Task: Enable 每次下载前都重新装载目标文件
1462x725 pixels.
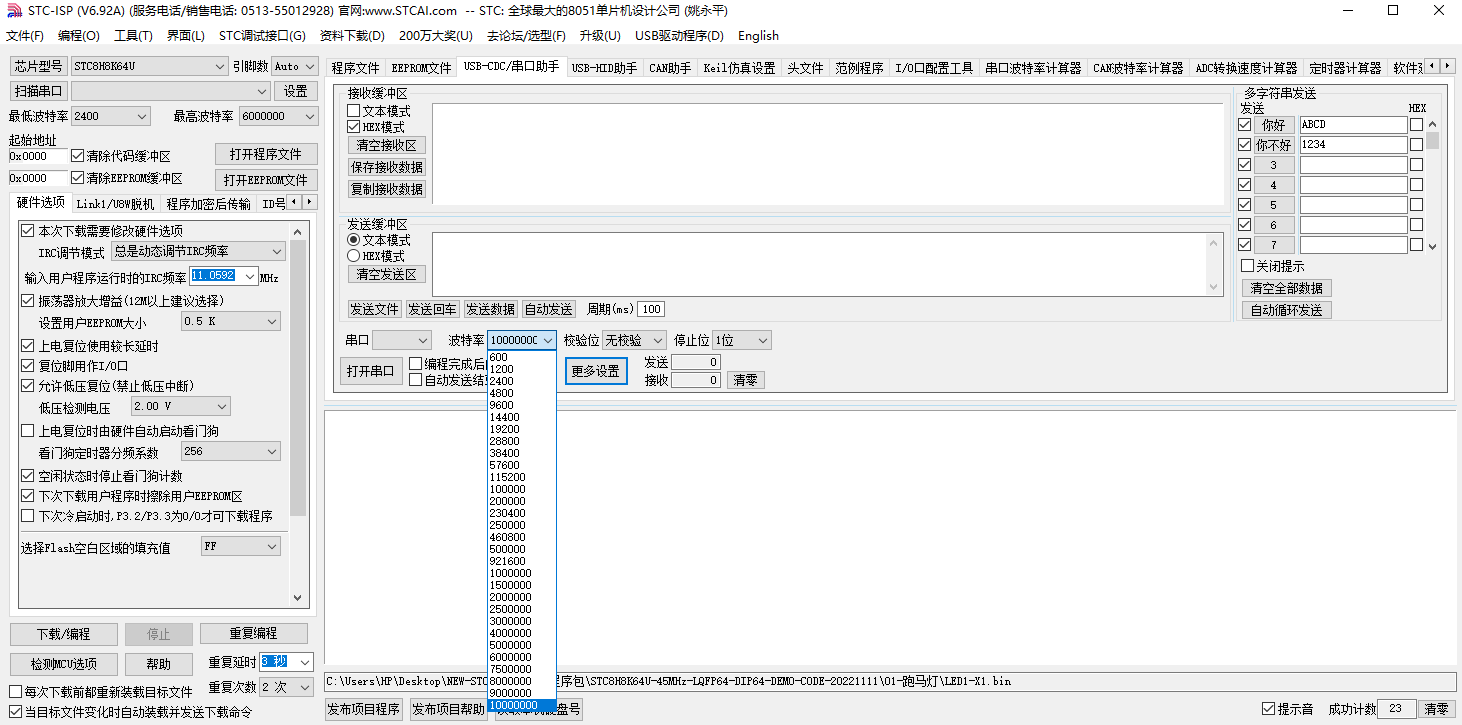Action: tap(15, 691)
